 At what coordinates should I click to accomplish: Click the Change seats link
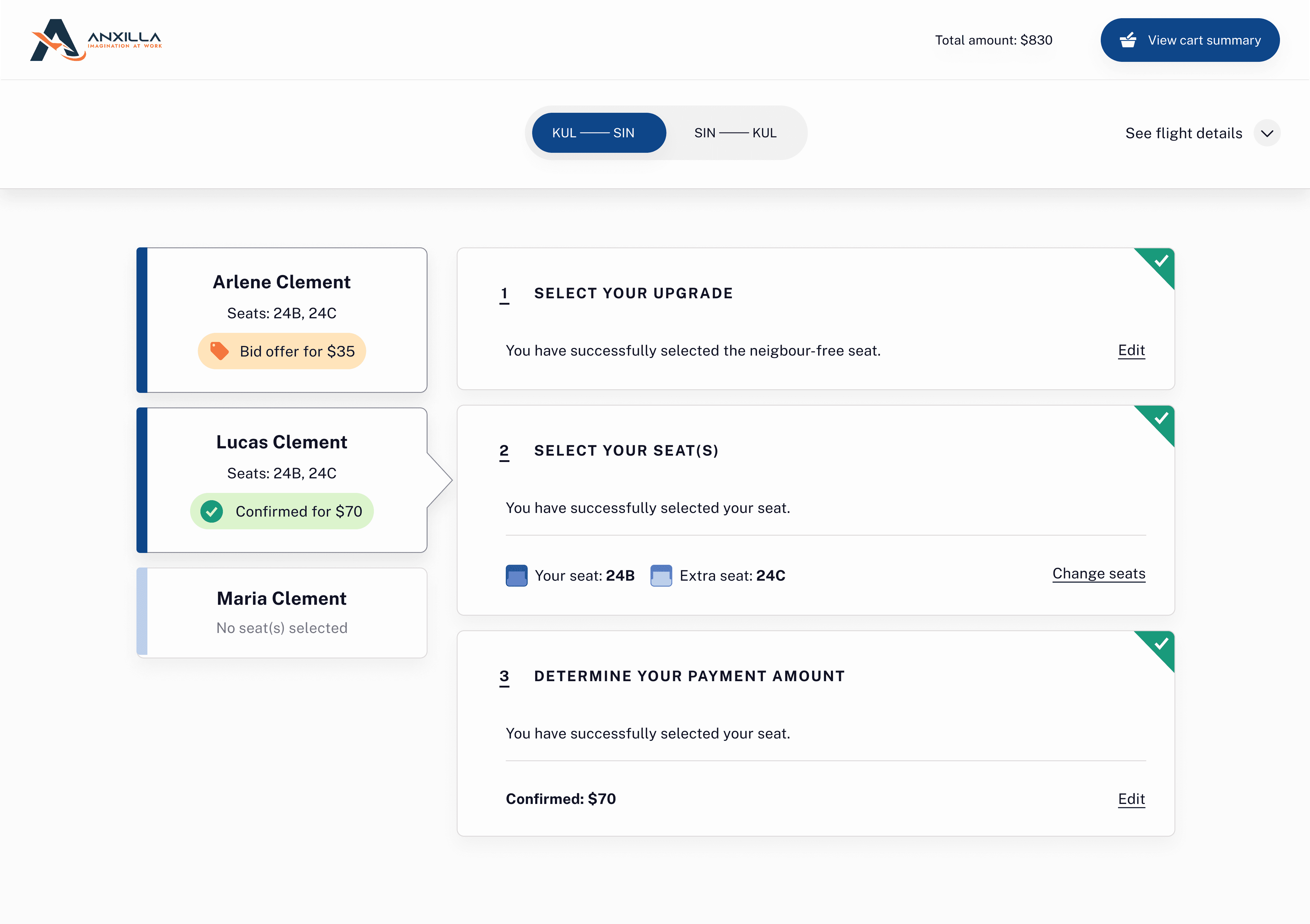click(x=1098, y=573)
